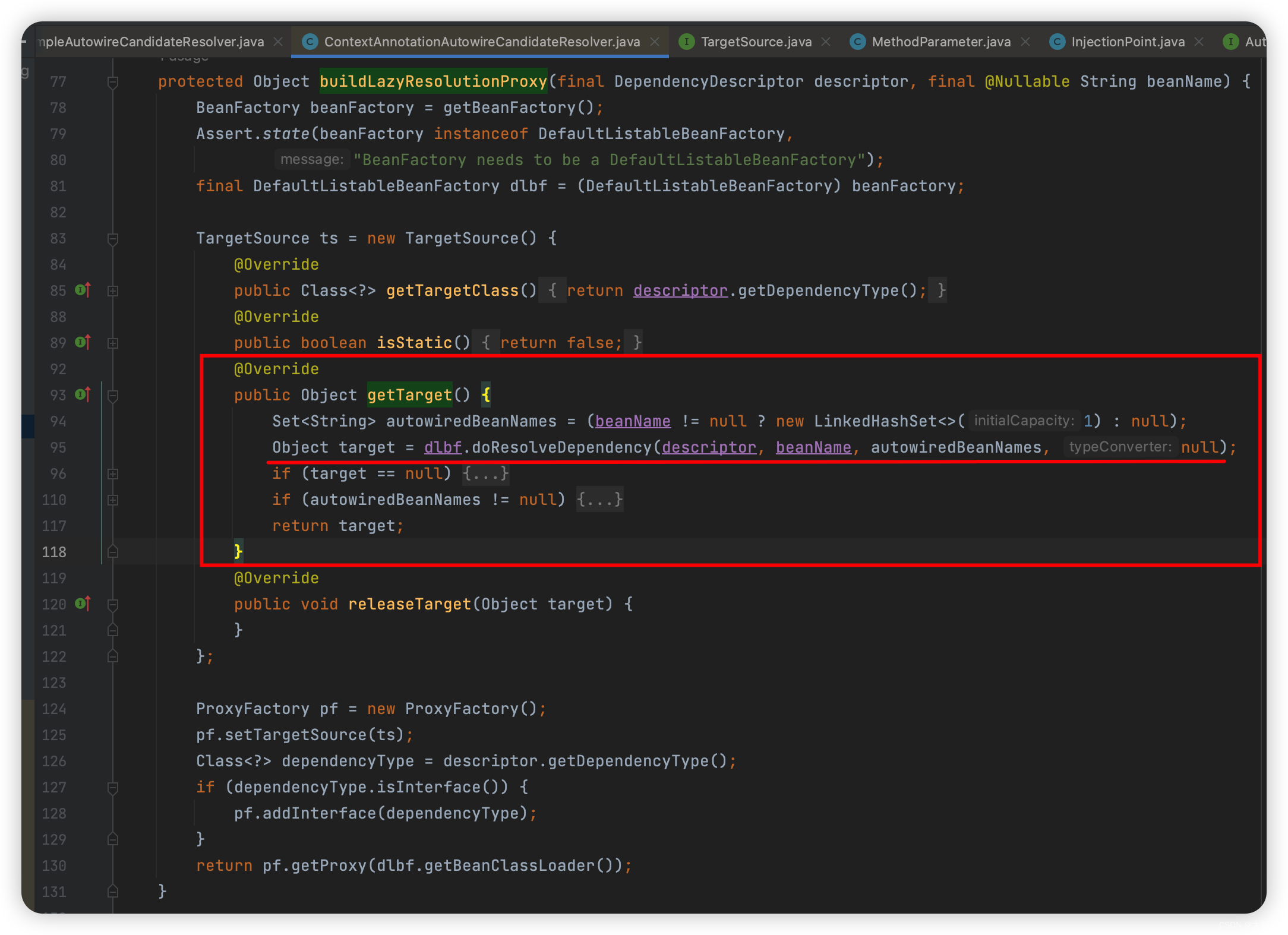Click the releaseTarget override gutter icon on line 120
This screenshot has height=935, width=1288.
click(x=83, y=604)
